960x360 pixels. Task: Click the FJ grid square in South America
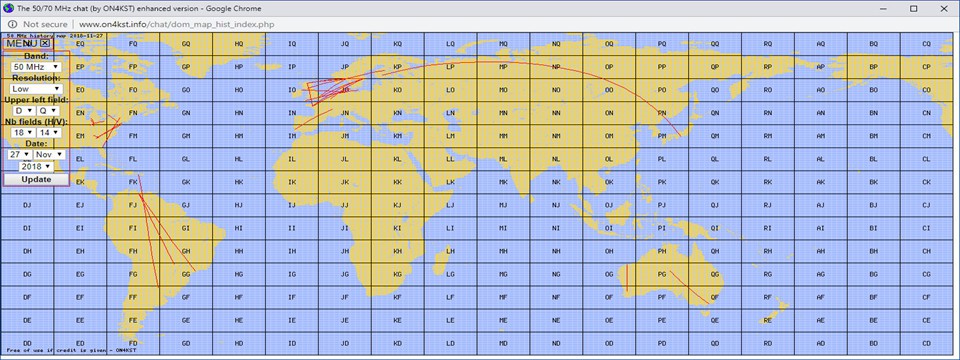tap(133, 205)
